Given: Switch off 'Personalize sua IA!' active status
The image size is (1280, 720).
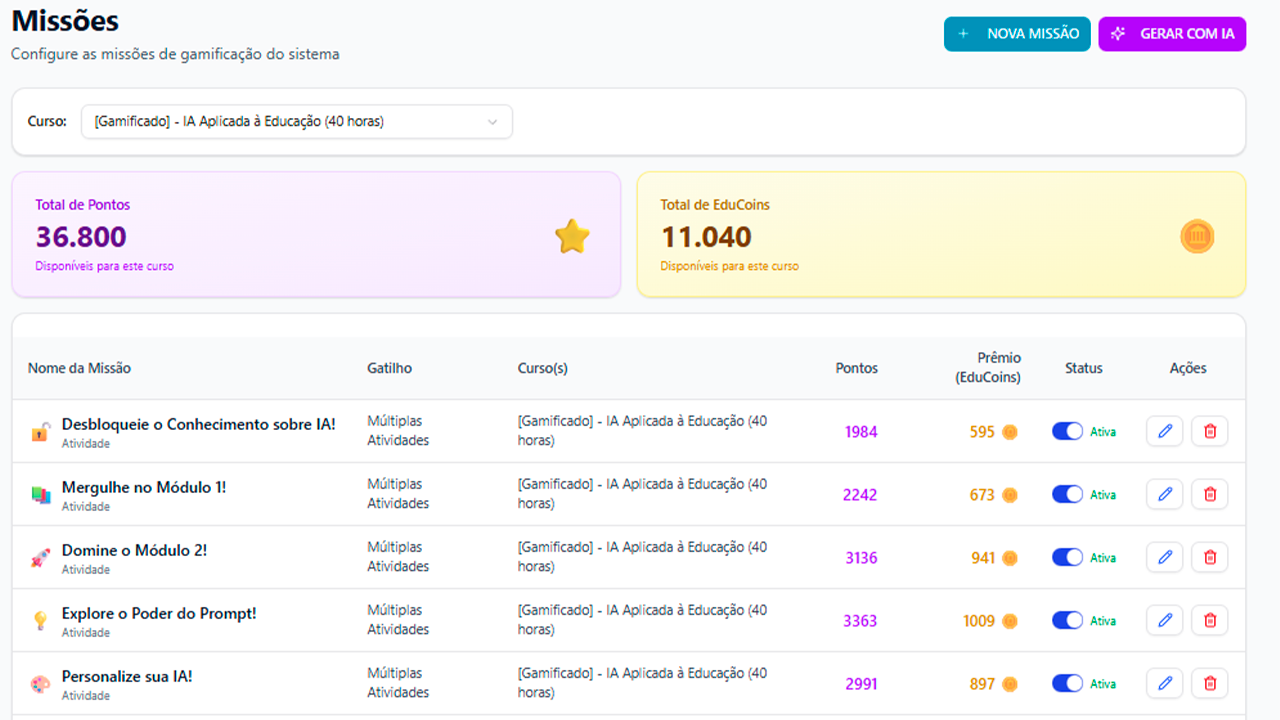Looking at the screenshot, I should coord(1067,683).
